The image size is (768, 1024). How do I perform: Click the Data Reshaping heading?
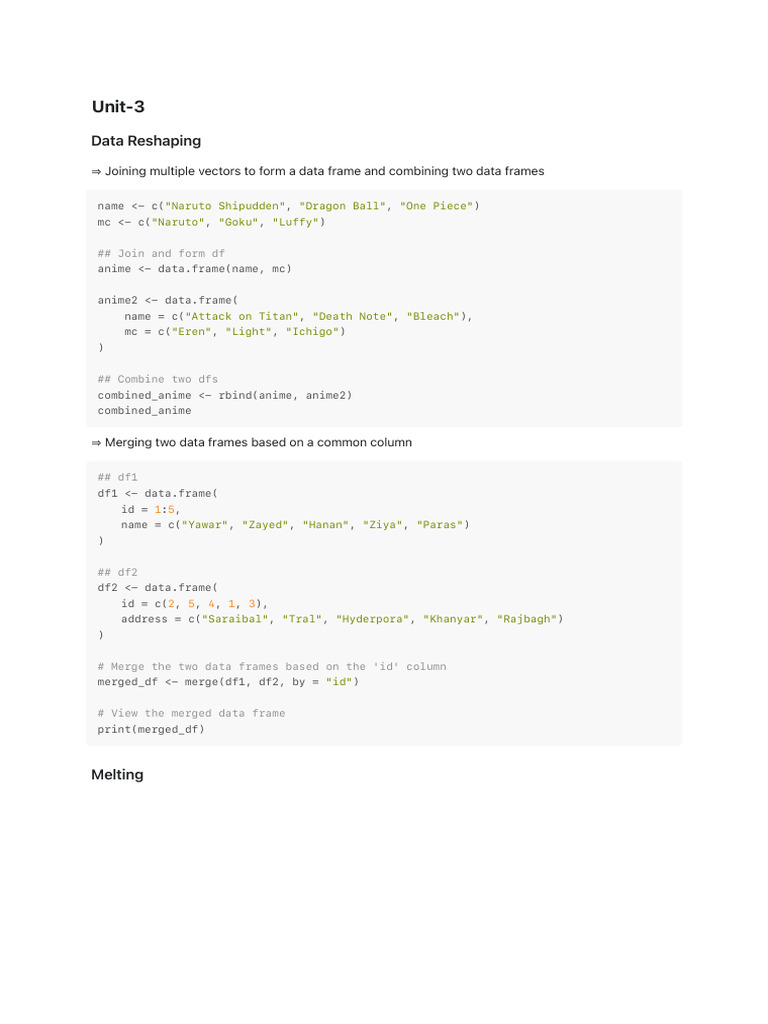click(146, 141)
